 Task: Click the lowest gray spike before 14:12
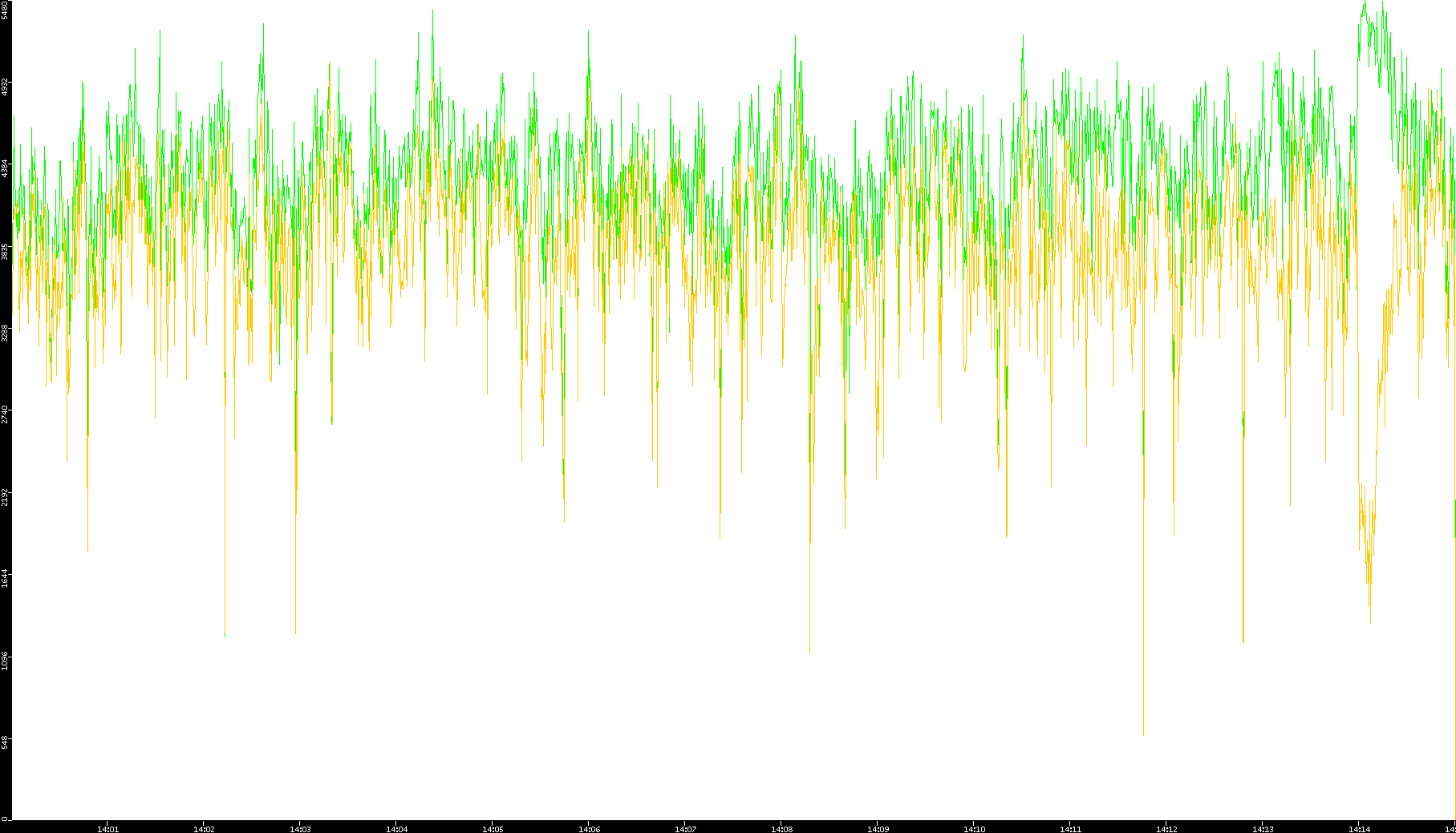pos(1143,733)
